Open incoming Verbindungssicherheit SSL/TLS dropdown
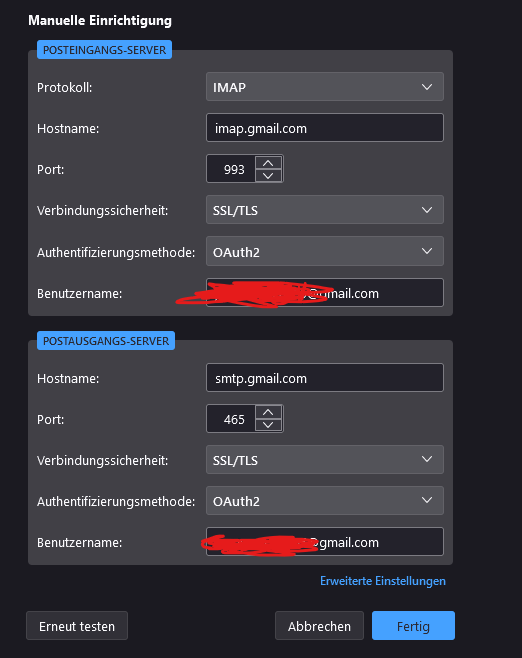The image size is (522, 658). 325,210
